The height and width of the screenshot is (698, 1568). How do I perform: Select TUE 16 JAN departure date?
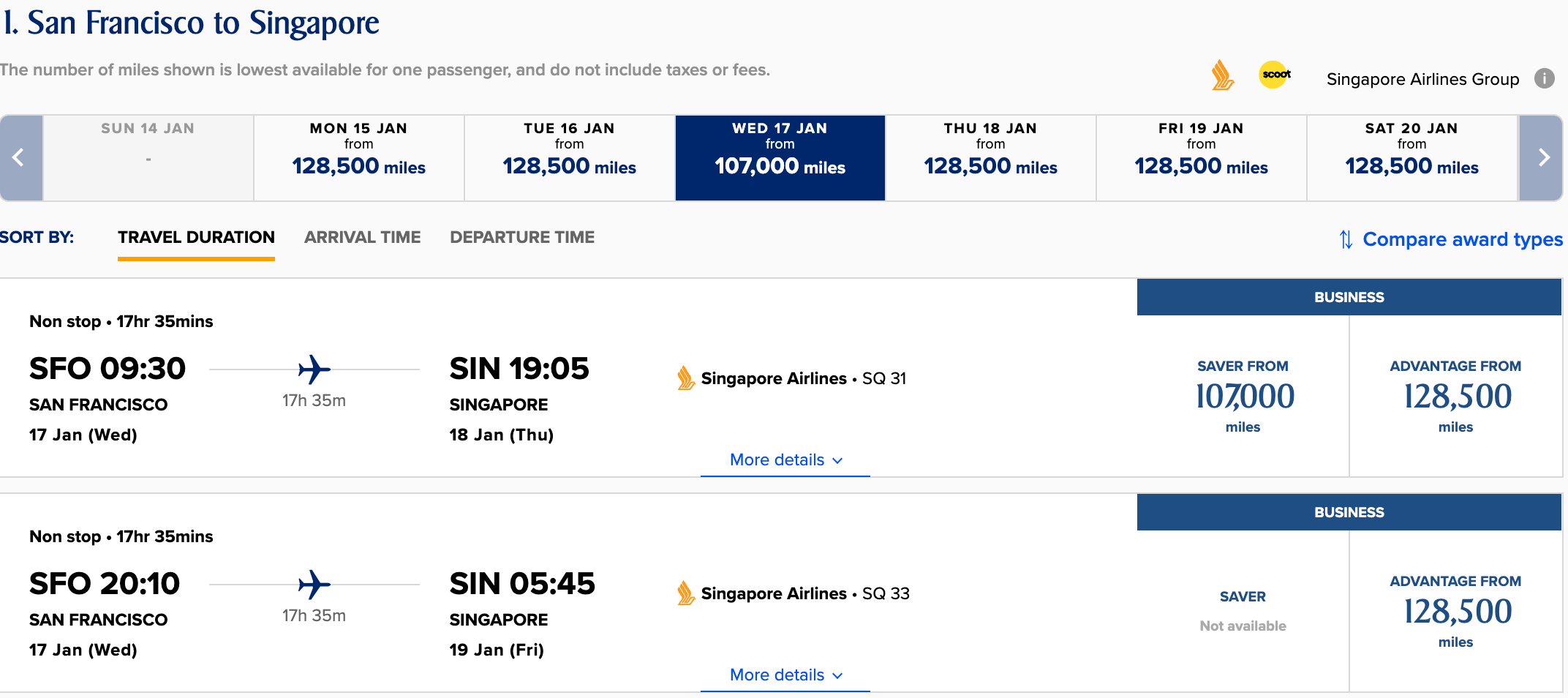568,157
